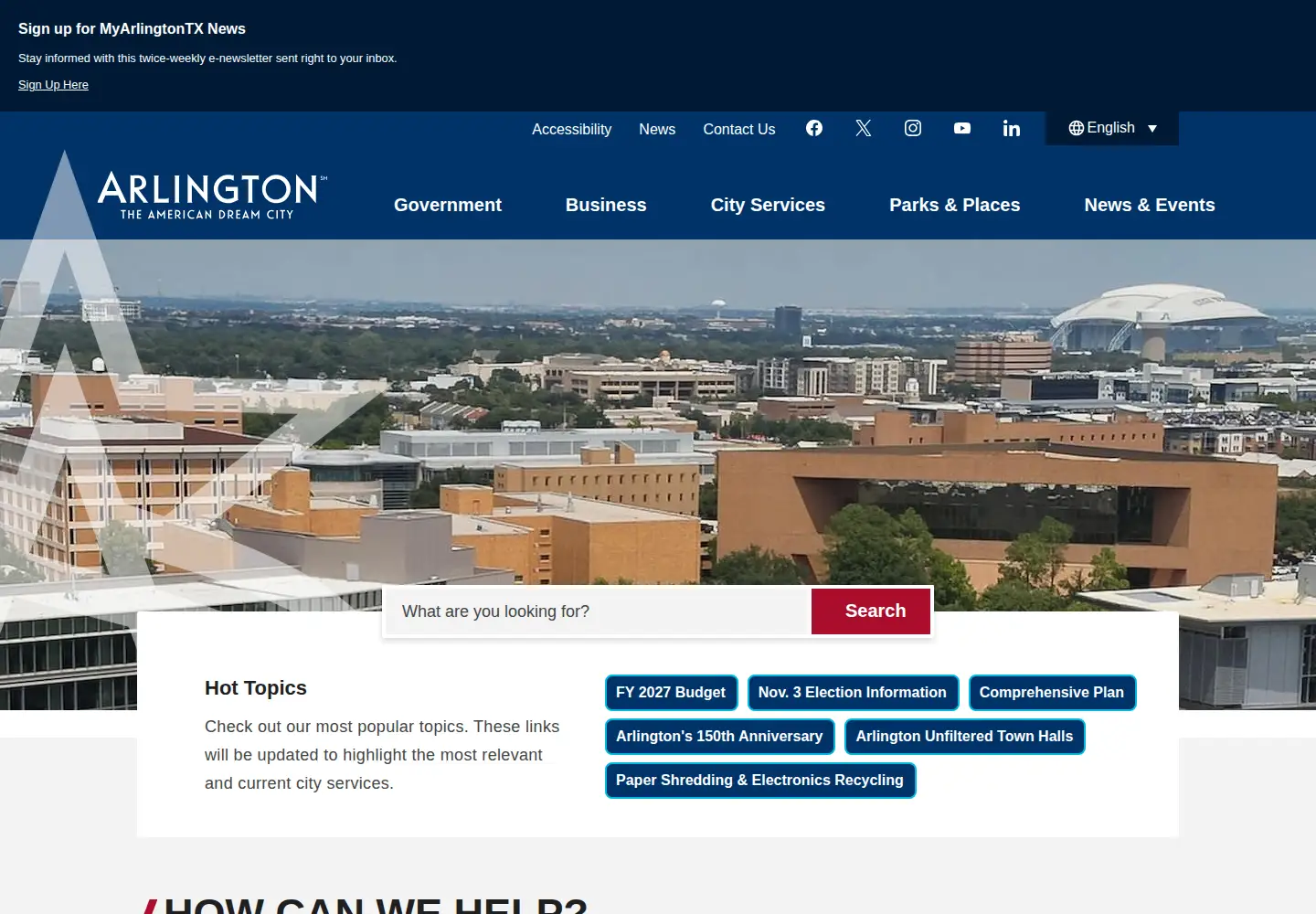Follow the Accessibility link

click(x=572, y=129)
